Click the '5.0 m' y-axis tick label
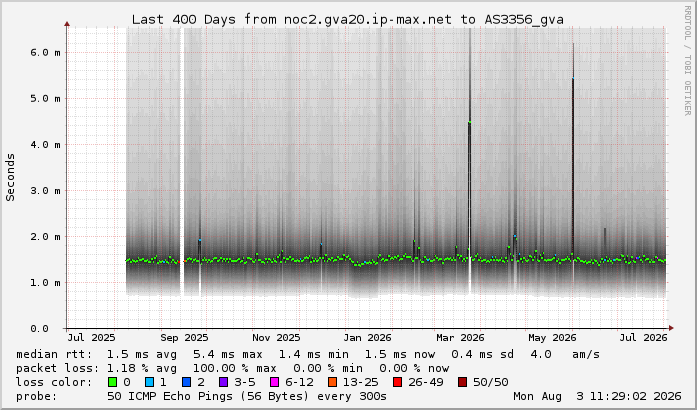 click(45, 98)
